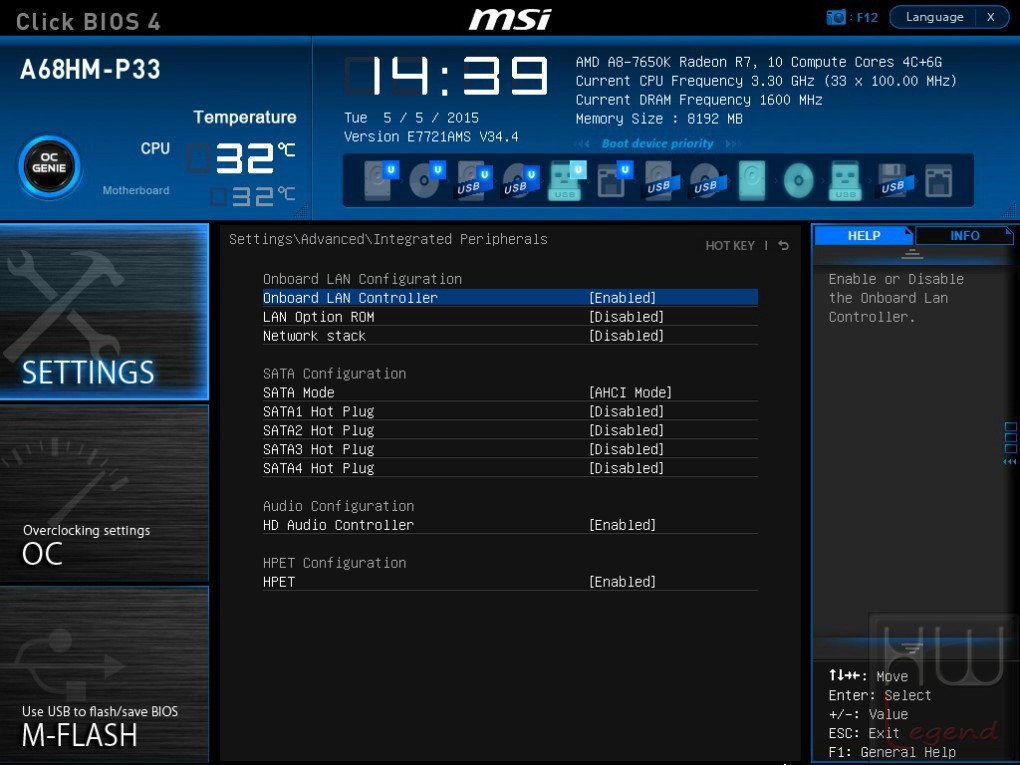Image resolution: width=1020 pixels, height=765 pixels.
Task: Click left arrows beside Boot device priority
Action: [582, 144]
